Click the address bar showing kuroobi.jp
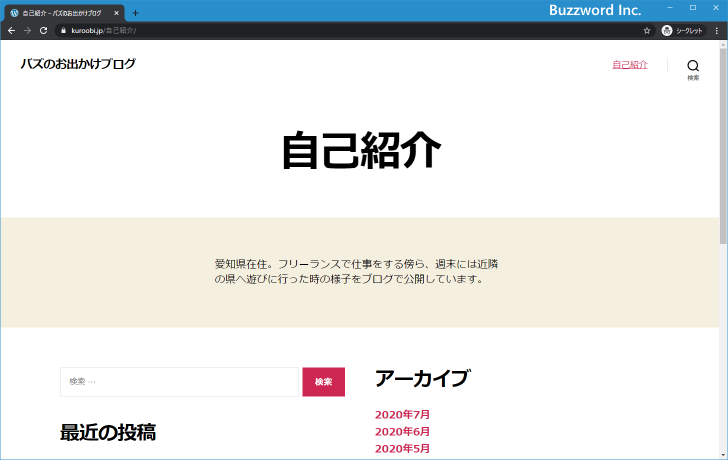 coord(353,31)
